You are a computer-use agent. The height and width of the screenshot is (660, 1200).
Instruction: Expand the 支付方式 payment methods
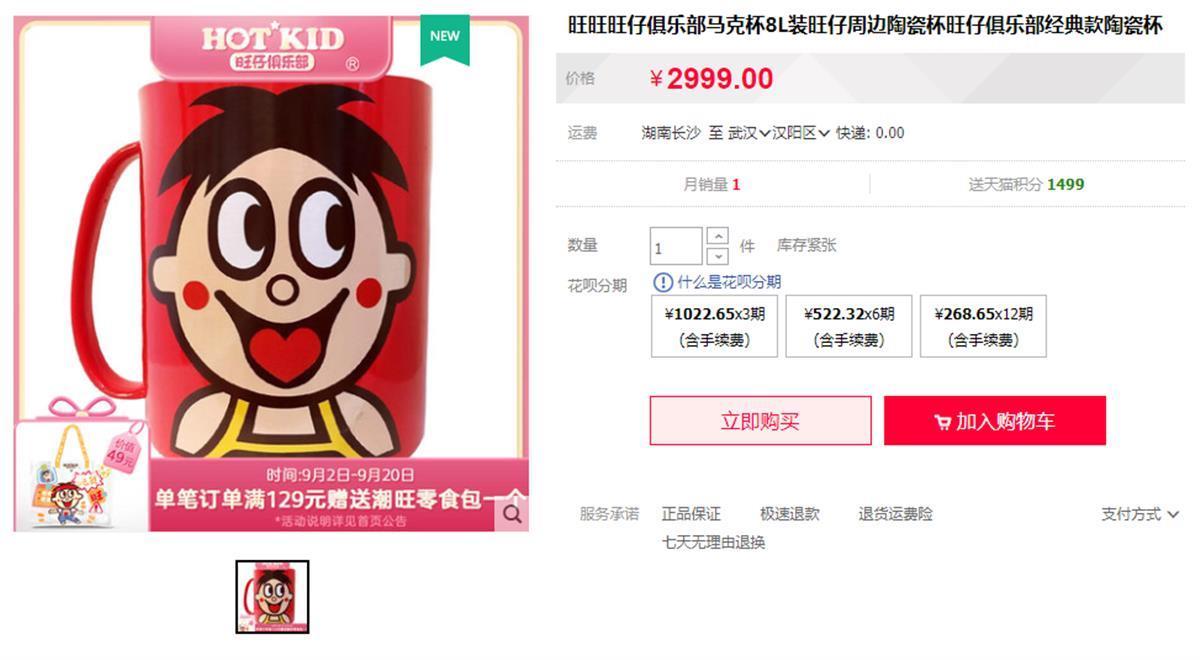tap(1140, 514)
